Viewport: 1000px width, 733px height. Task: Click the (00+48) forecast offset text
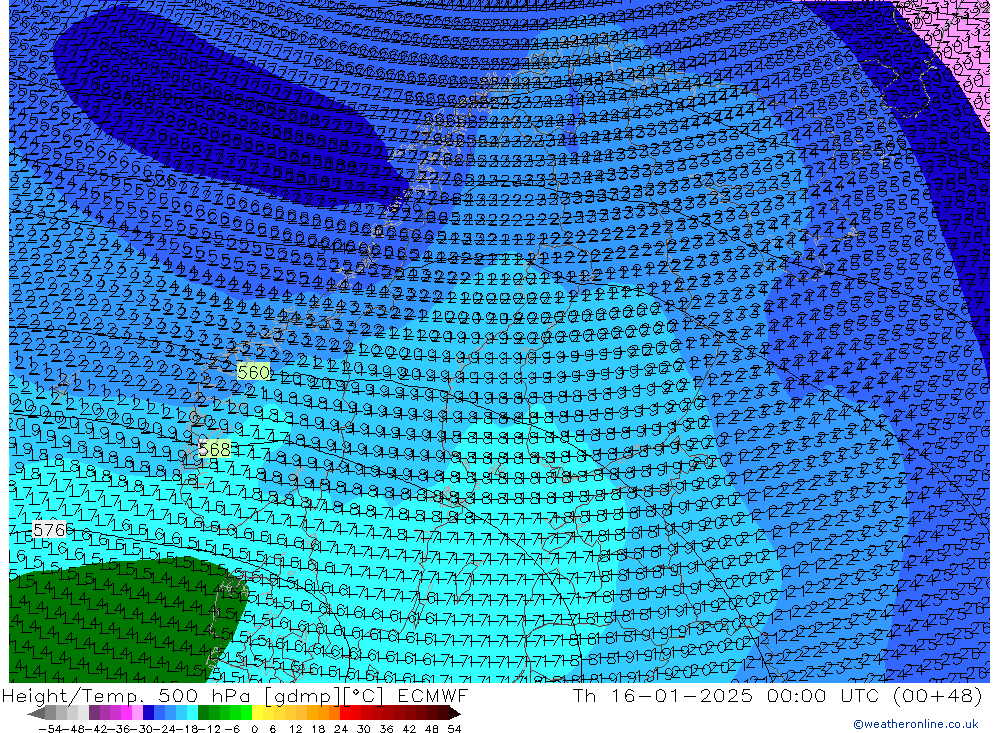tap(938, 695)
